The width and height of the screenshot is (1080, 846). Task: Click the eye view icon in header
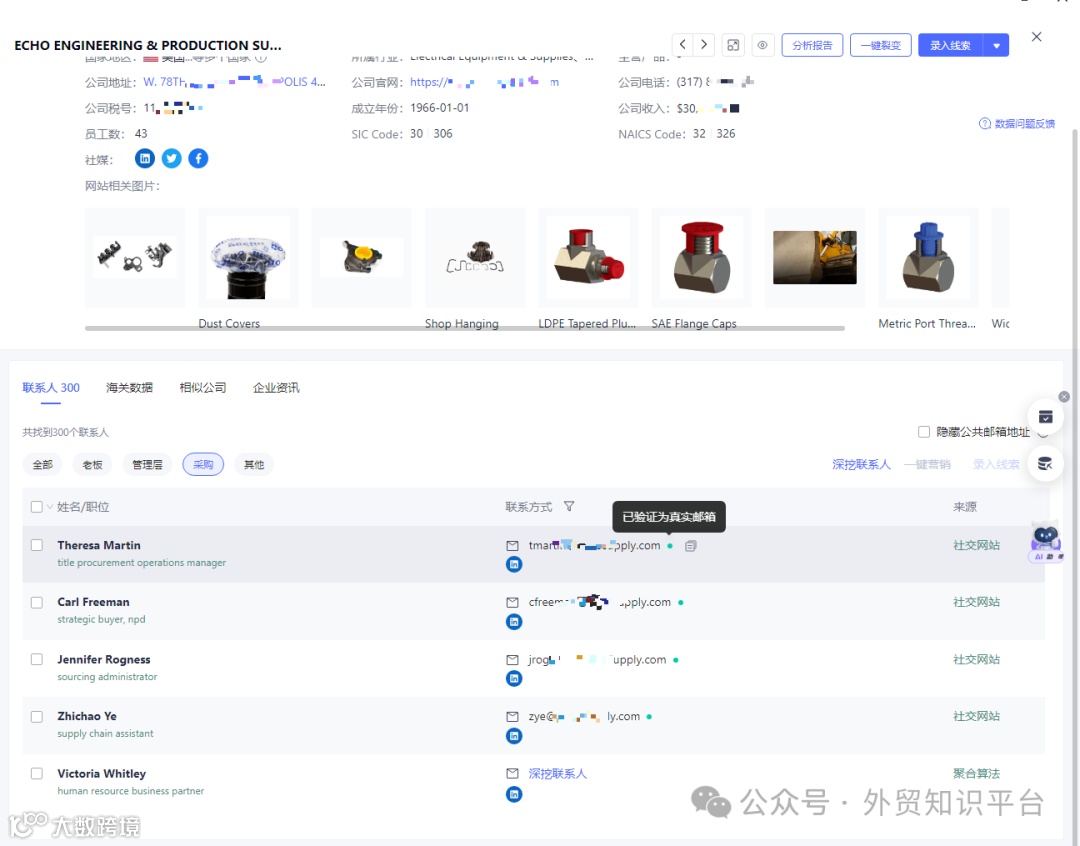point(762,45)
